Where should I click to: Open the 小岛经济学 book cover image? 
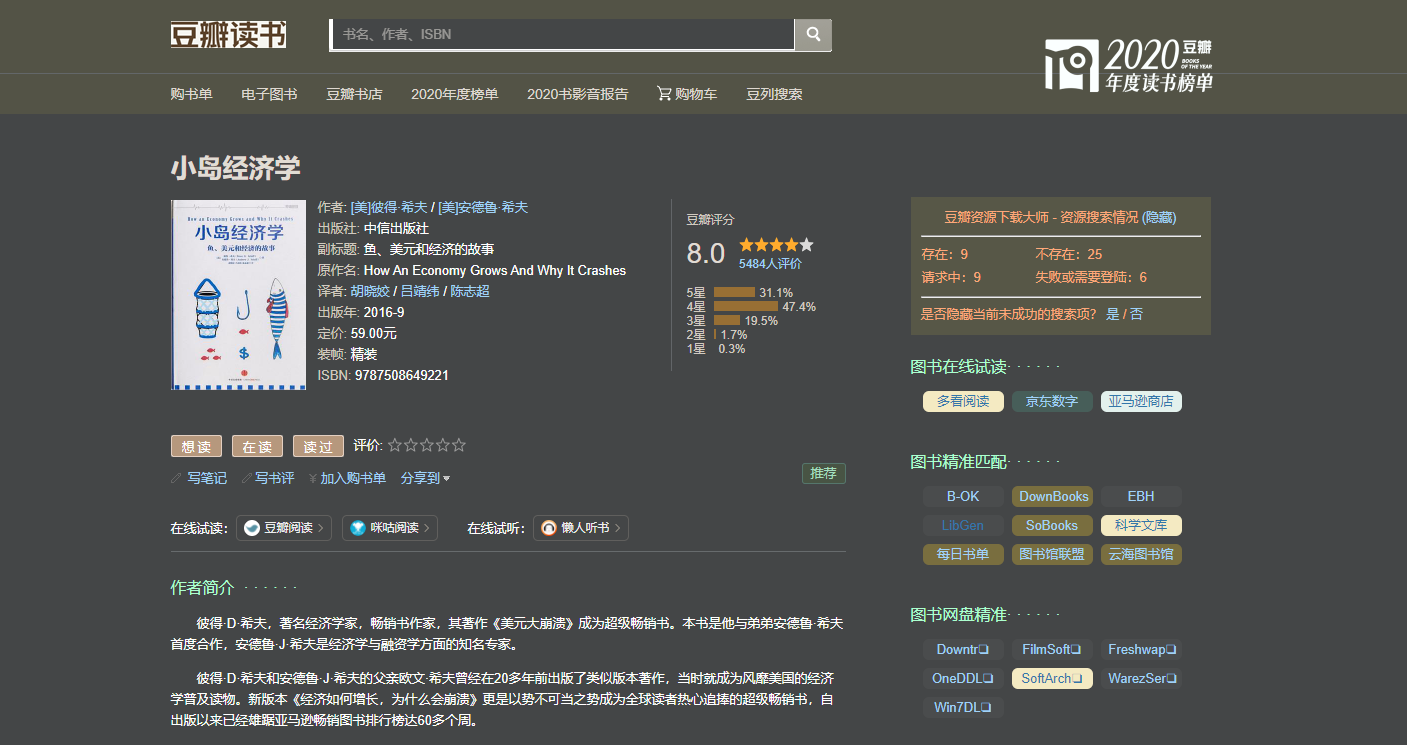pos(239,295)
